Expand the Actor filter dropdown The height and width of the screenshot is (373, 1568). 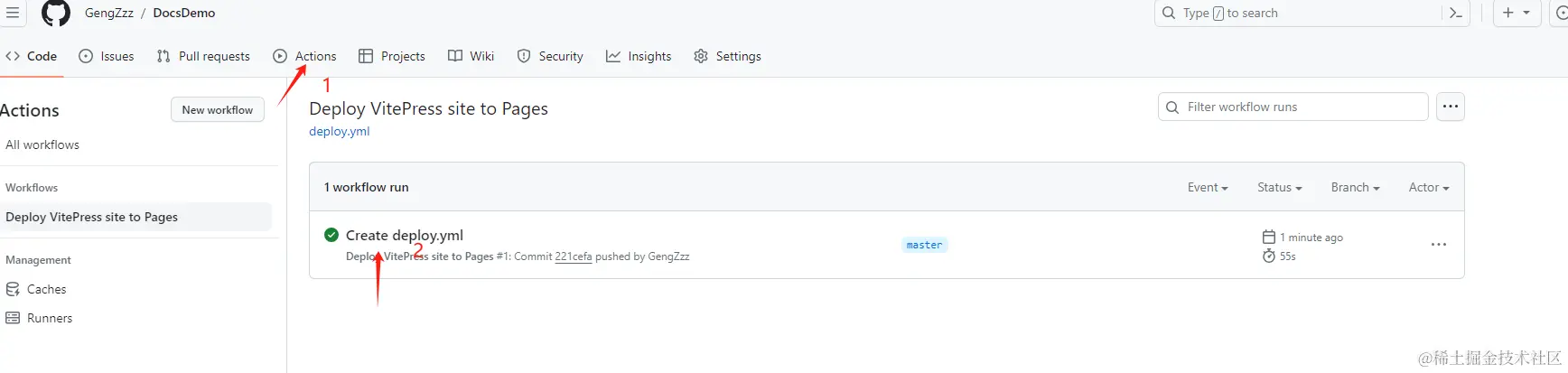click(x=1429, y=187)
